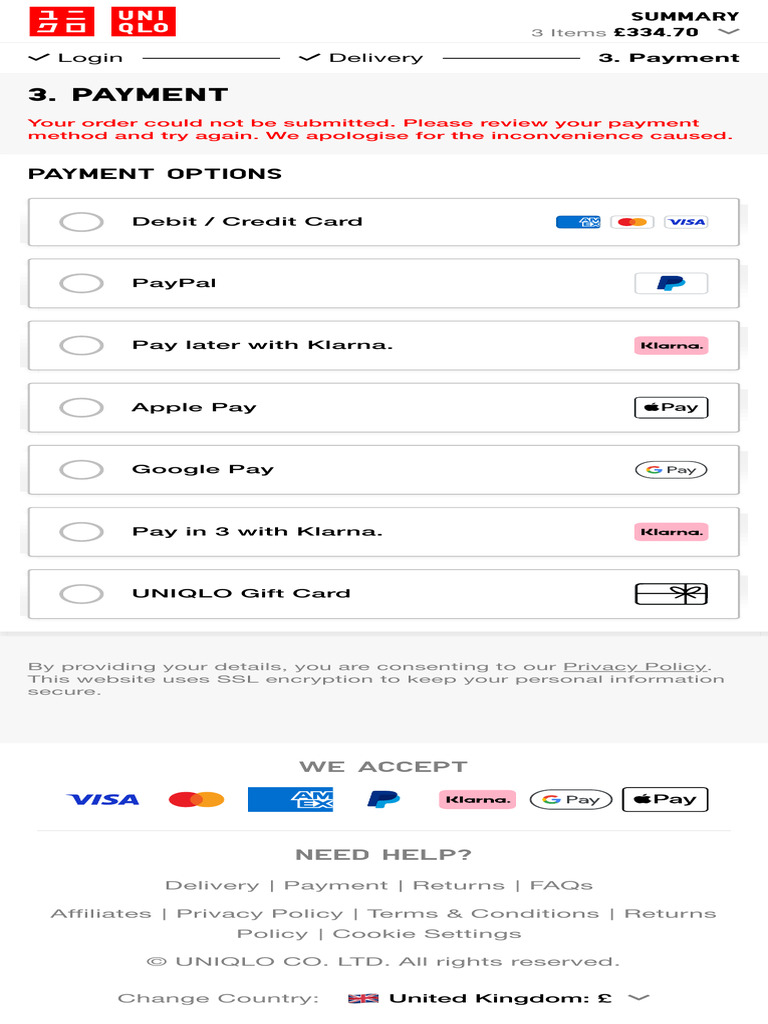Click the gift card icon
The image size is (768, 1024).
[x=671, y=594]
